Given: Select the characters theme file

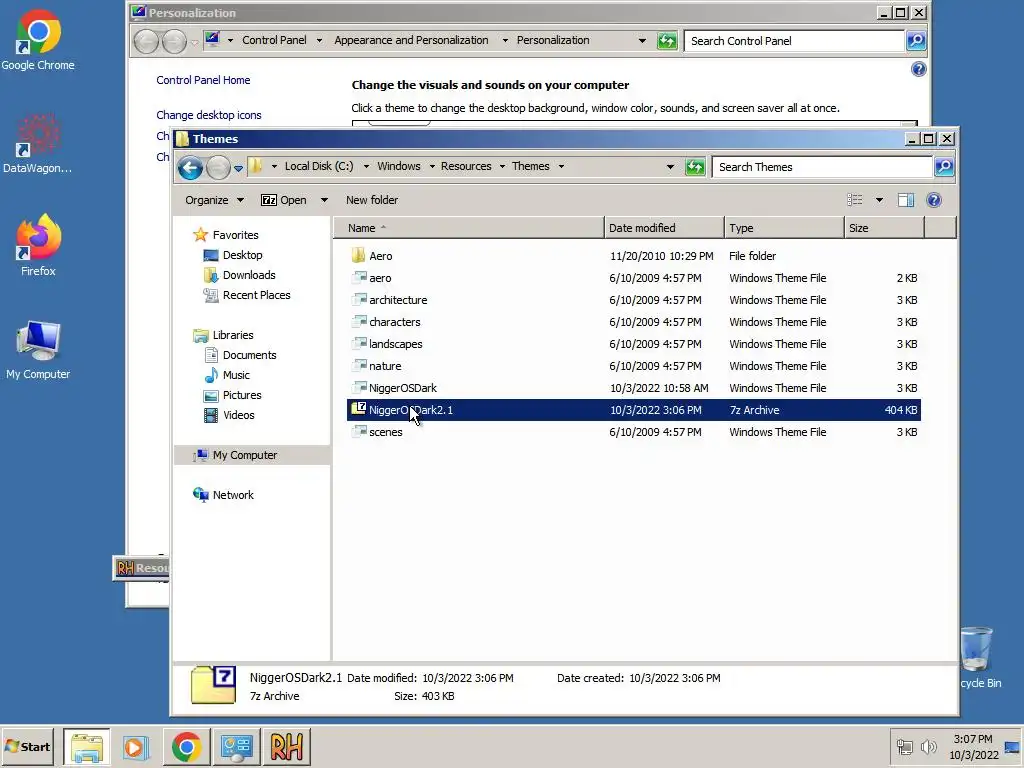Looking at the screenshot, I should point(633,322).
